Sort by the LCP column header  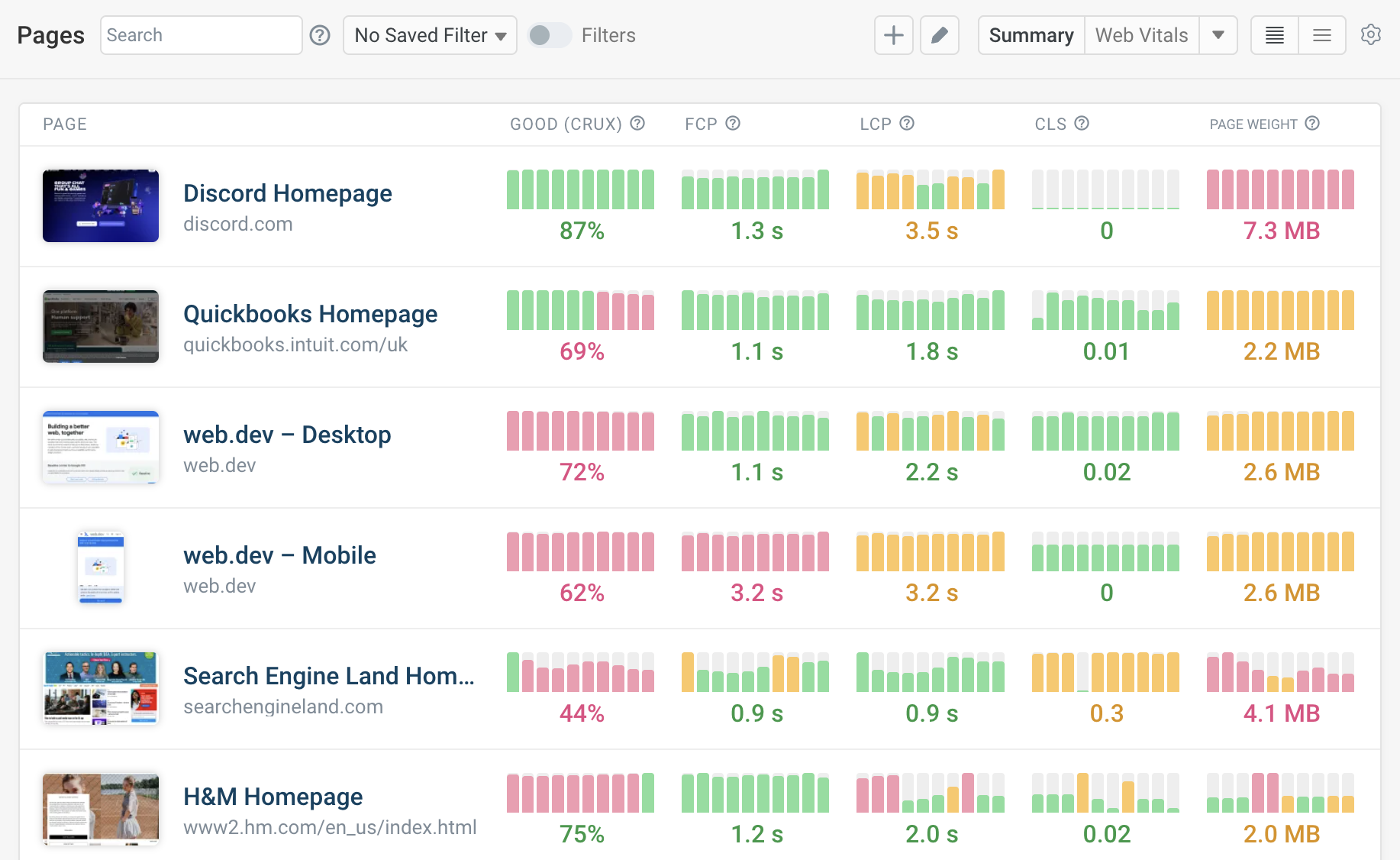coord(876,124)
